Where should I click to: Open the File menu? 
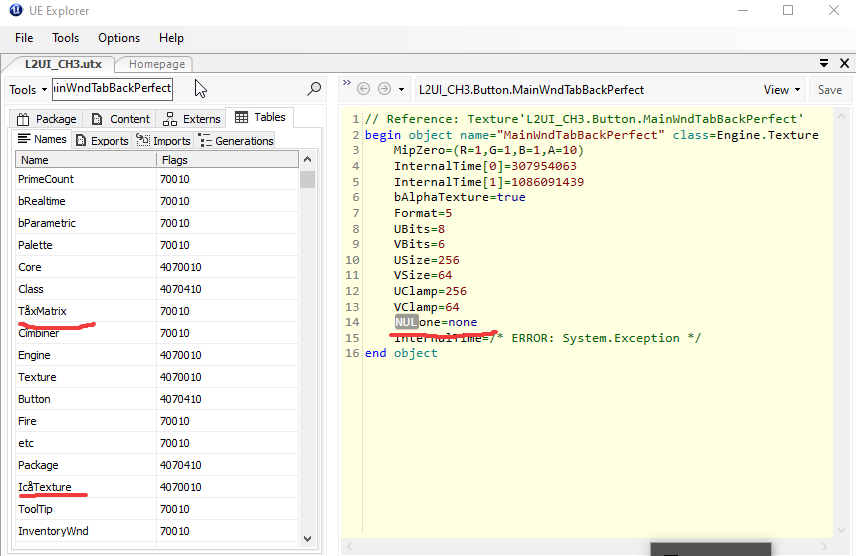point(24,38)
